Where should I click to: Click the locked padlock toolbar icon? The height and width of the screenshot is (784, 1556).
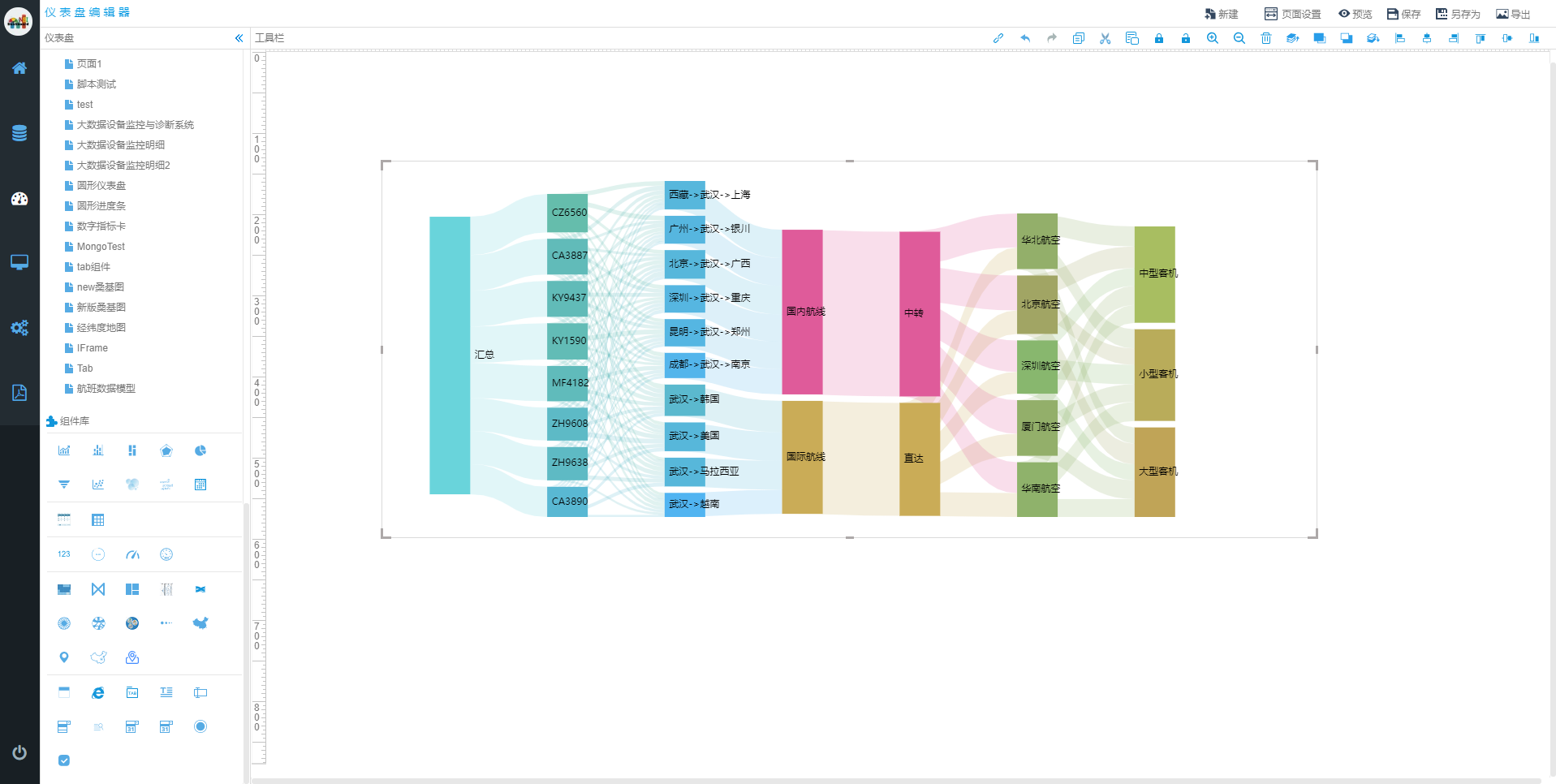click(1159, 38)
